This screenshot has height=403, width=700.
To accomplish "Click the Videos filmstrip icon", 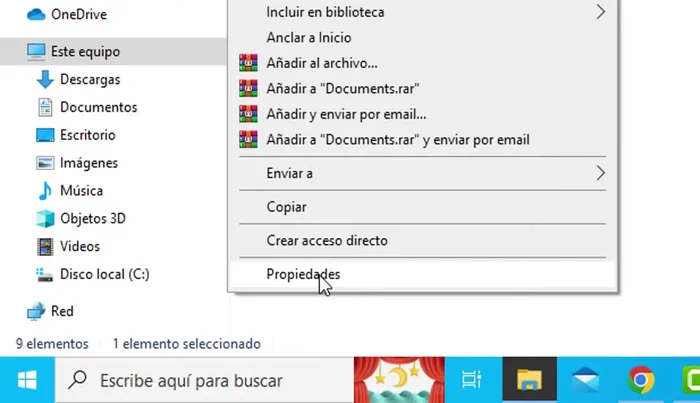I will (45, 247).
